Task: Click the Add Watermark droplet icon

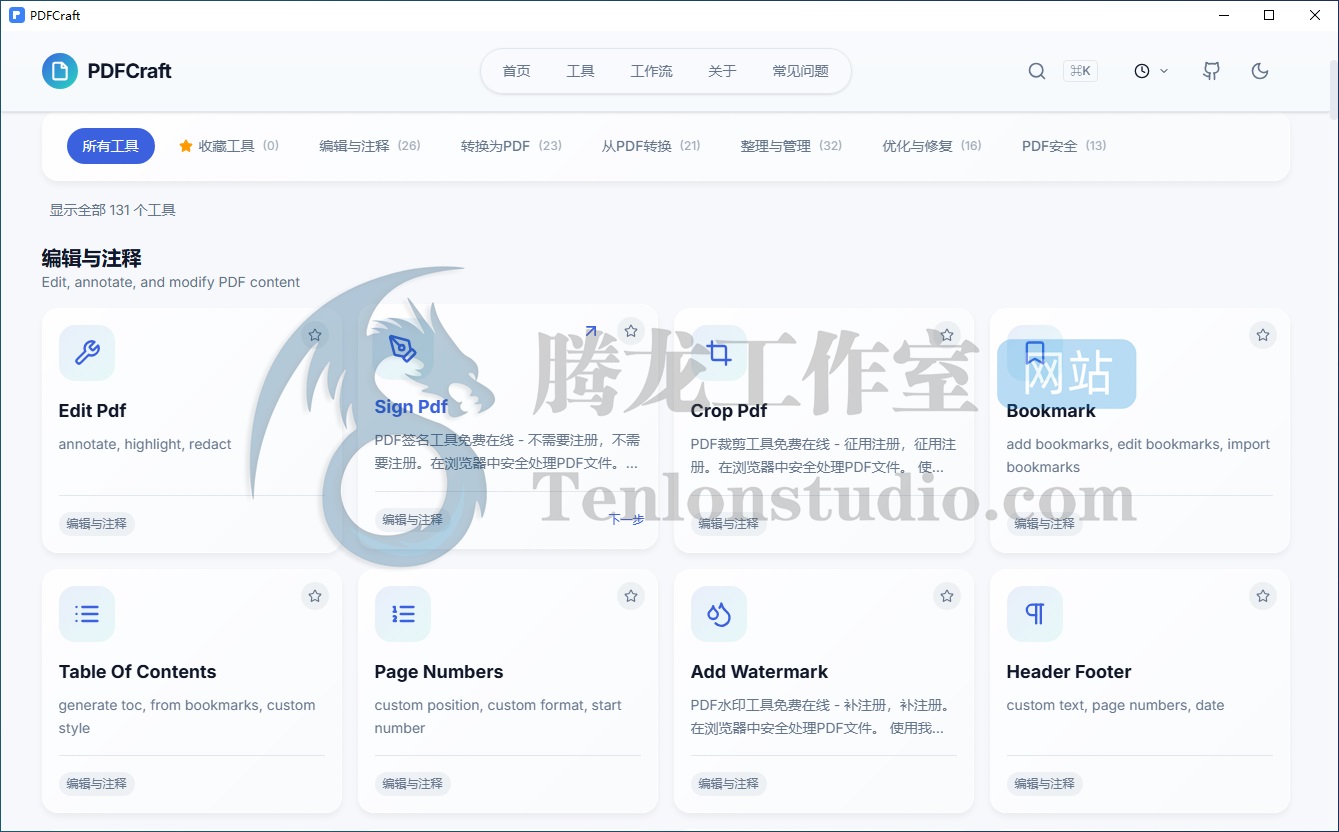Action: 719,614
